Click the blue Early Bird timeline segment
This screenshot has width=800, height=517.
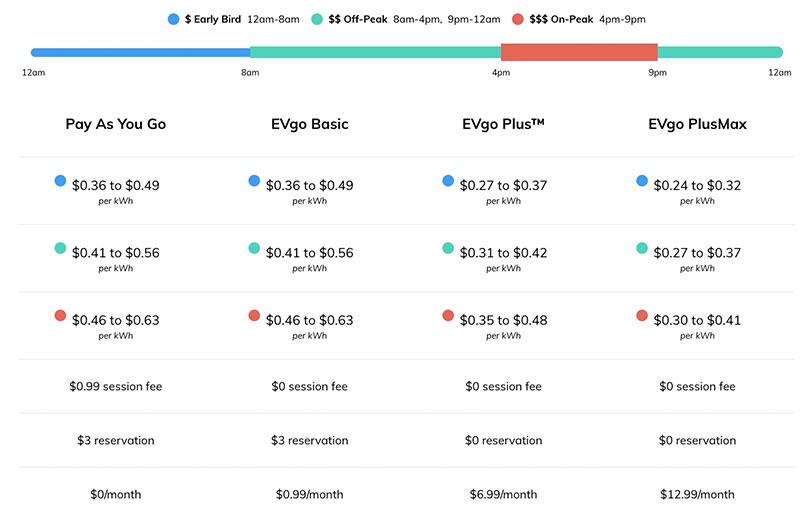coord(140,52)
